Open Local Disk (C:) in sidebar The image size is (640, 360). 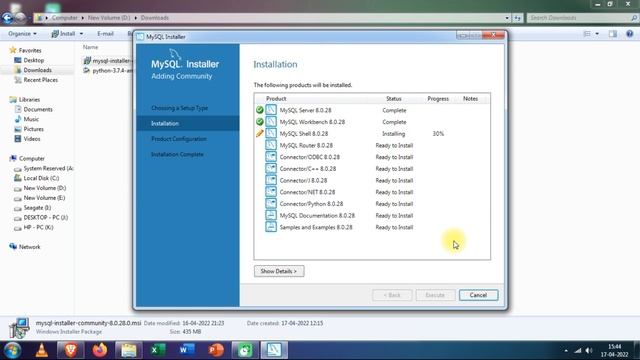(37, 178)
